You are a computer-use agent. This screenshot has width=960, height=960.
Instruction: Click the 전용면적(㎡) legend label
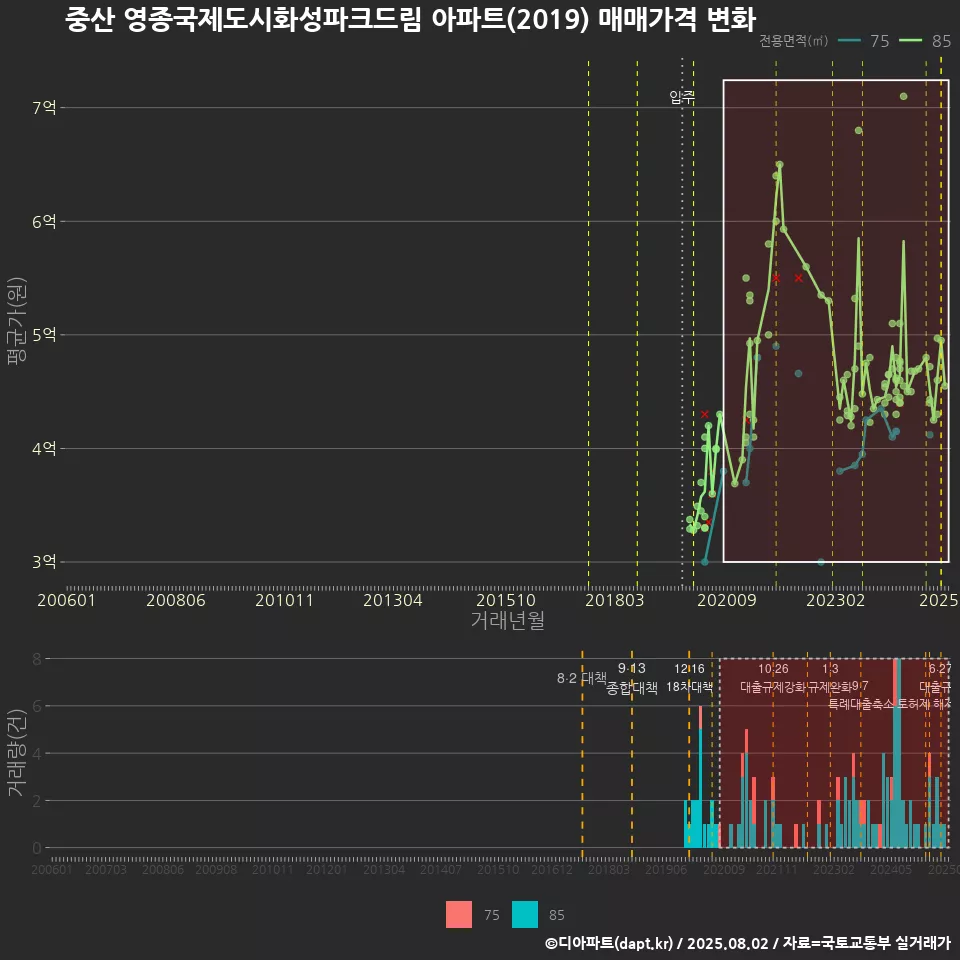pyautogui.click(x=793, y=41)
